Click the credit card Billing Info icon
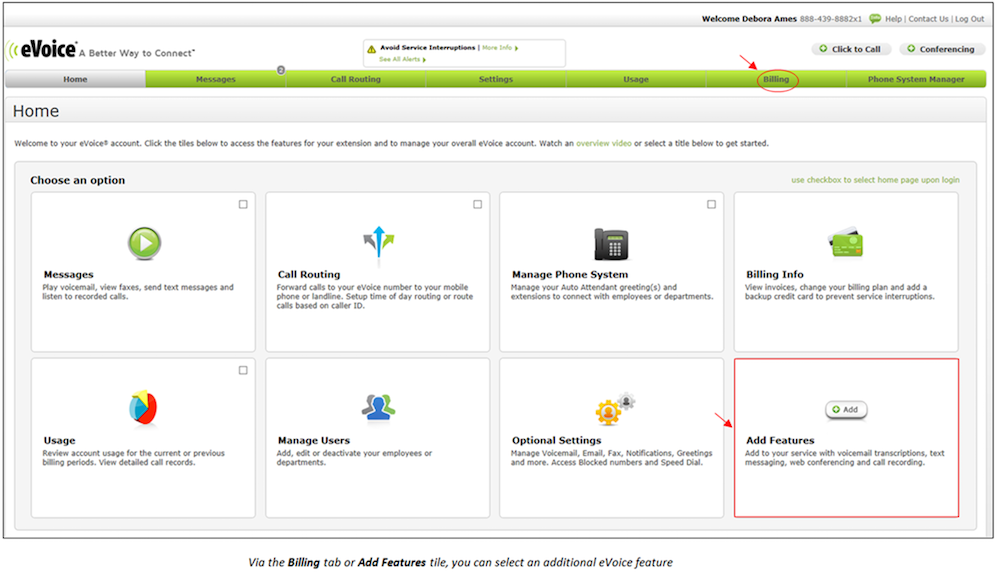 tap(846, 242)
